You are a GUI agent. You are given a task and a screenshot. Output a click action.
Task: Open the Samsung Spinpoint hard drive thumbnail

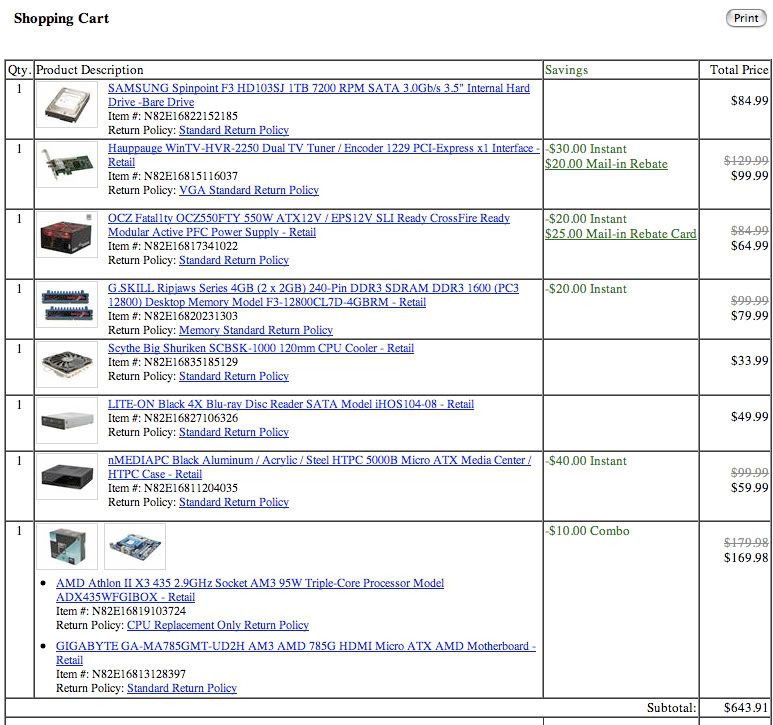point(67,104)
